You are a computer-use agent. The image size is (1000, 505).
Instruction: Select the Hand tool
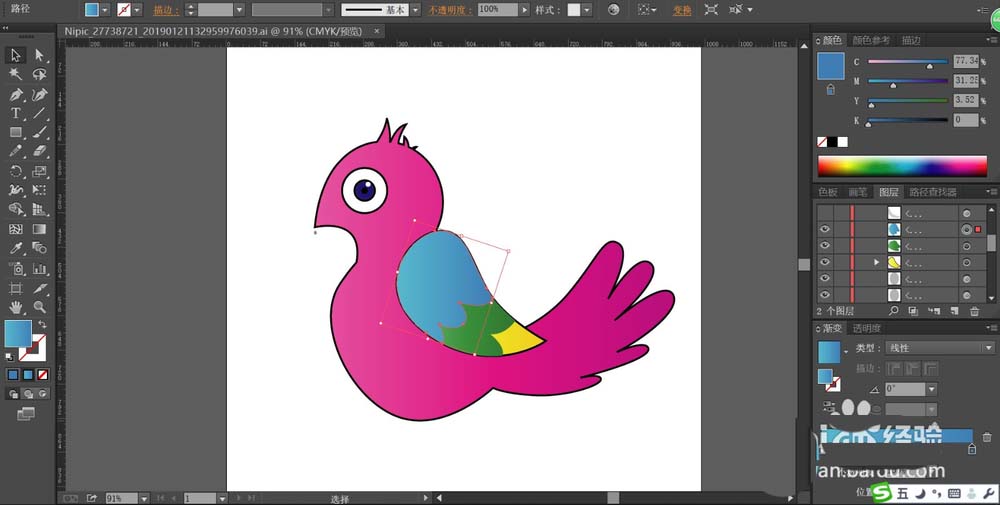pyautogui.click(x=16, y=307)
